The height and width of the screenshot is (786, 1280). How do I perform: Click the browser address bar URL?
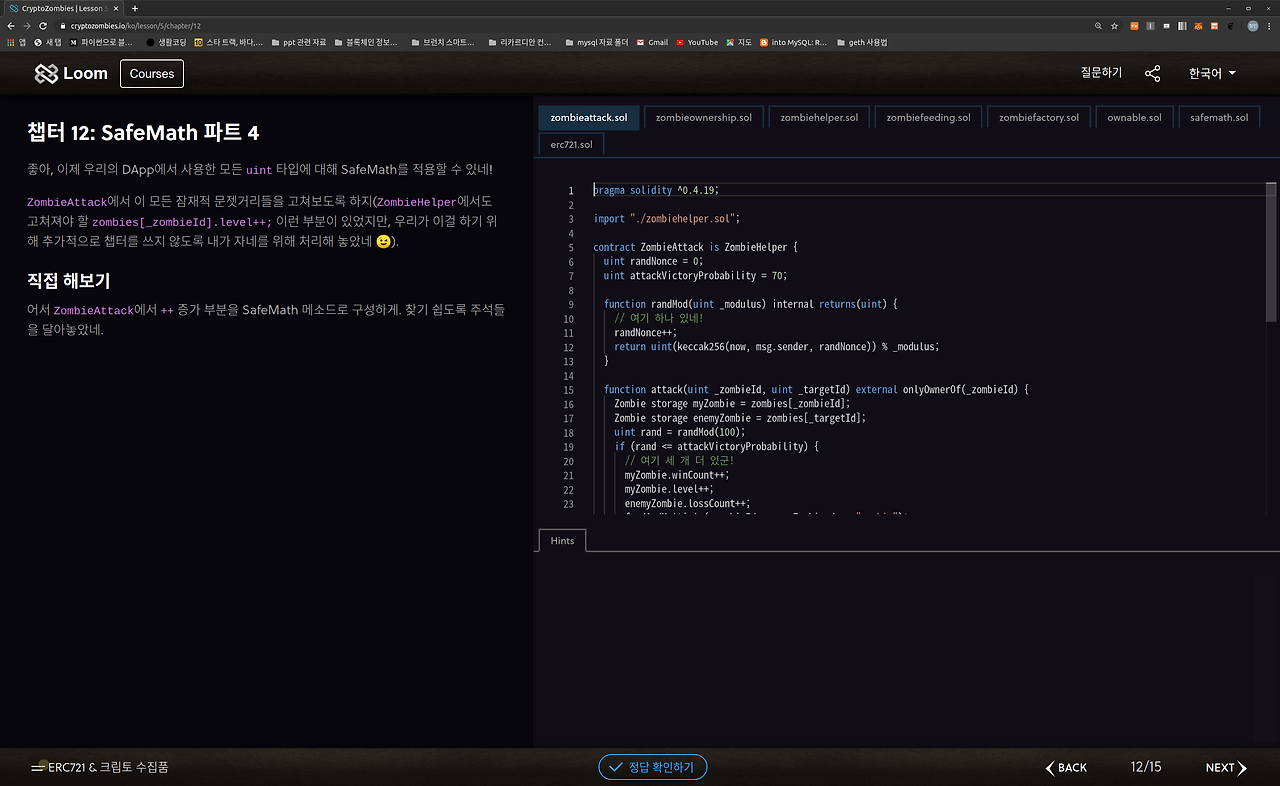point(136,26)
